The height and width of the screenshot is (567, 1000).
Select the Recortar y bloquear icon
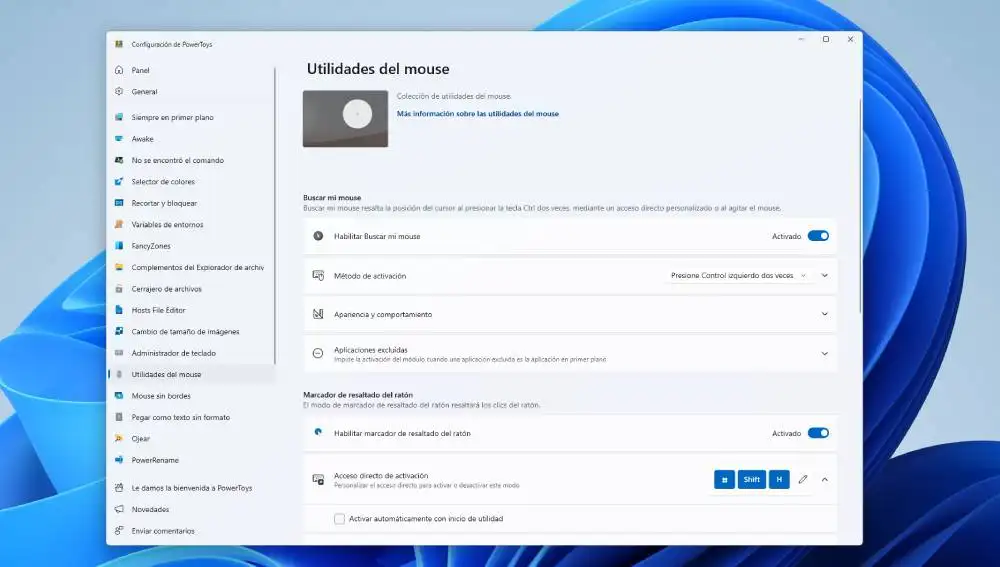tap(119, 203)
